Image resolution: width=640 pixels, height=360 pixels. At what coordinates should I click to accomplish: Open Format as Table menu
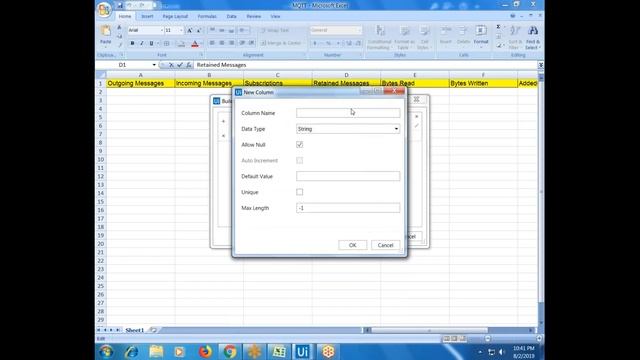point(404,37)
